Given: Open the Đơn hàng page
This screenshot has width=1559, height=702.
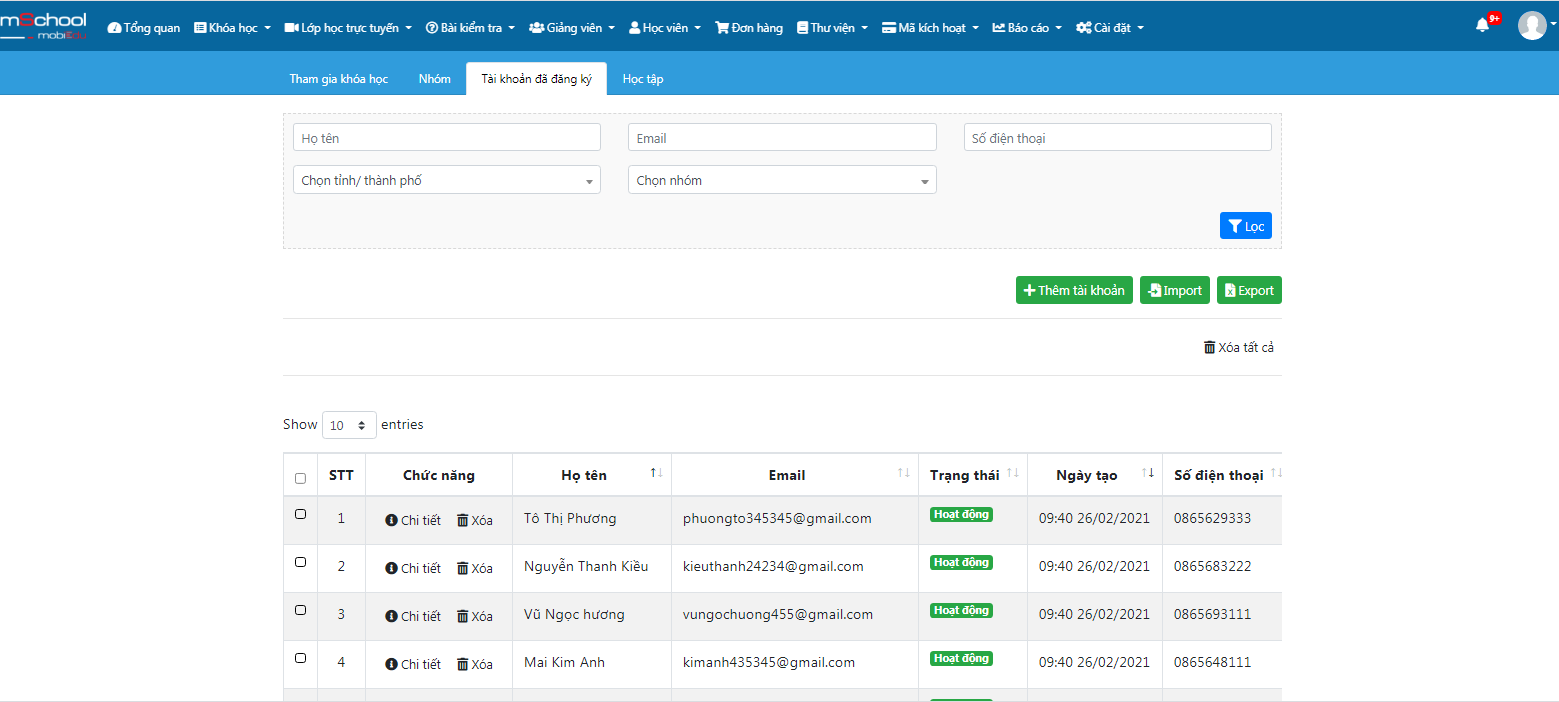Looking at the screenshot, I should (x=749, y=28).
